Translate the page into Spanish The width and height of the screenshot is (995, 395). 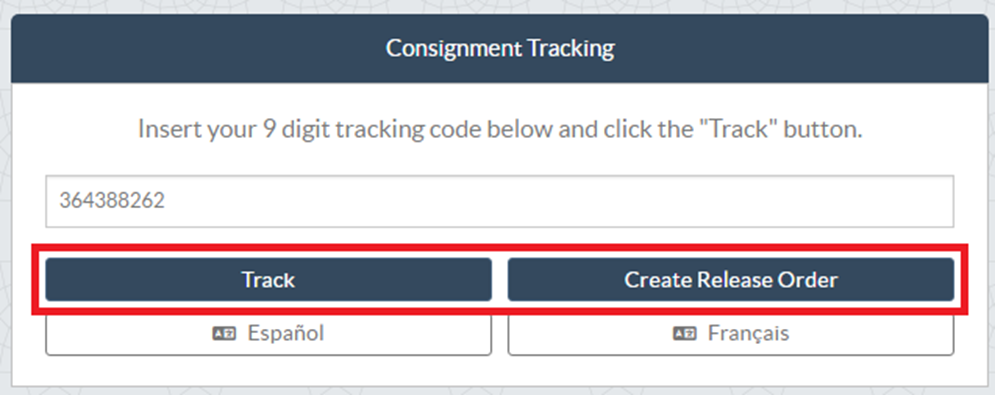click(268, 334)
